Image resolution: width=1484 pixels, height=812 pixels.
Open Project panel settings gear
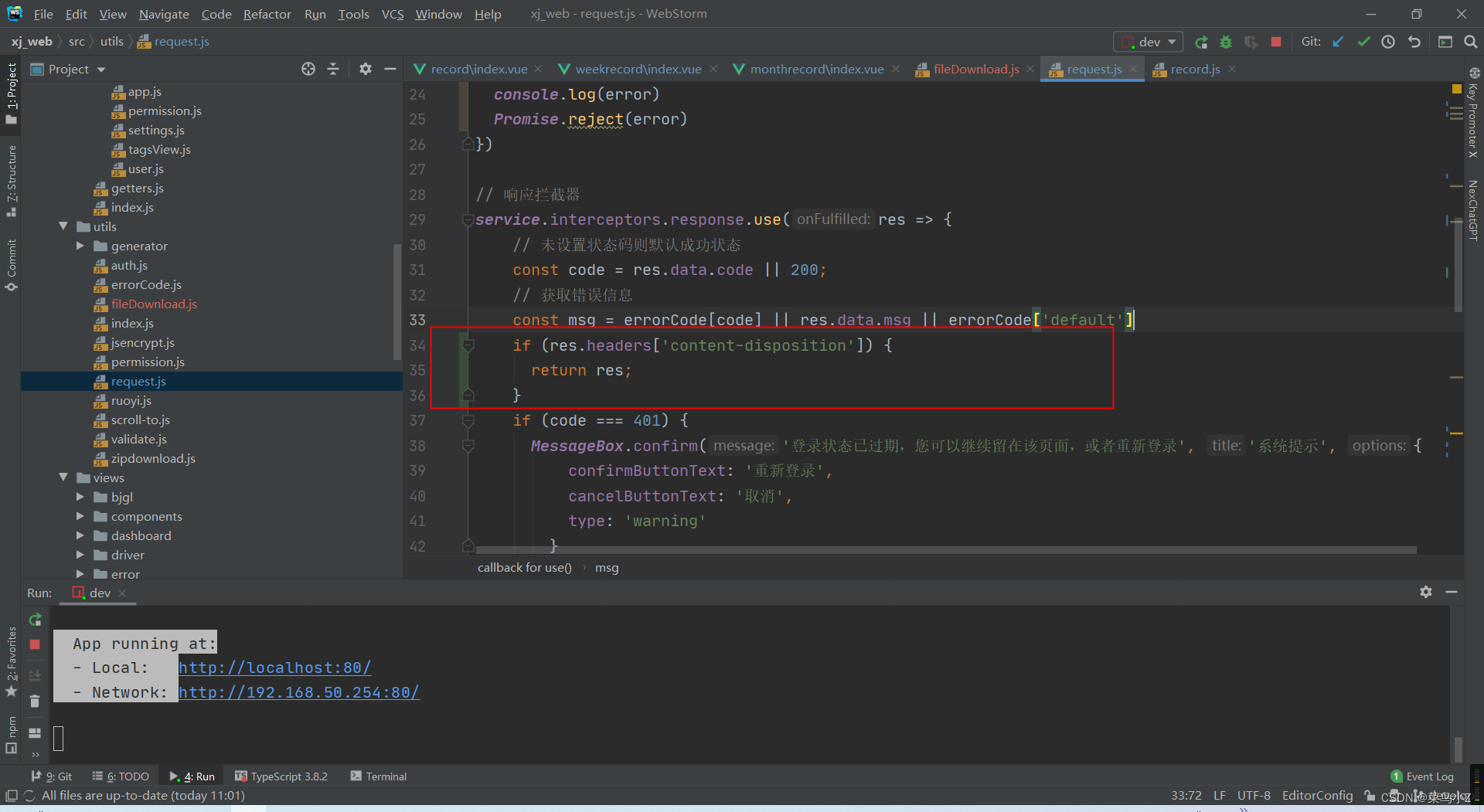point(366,69)
